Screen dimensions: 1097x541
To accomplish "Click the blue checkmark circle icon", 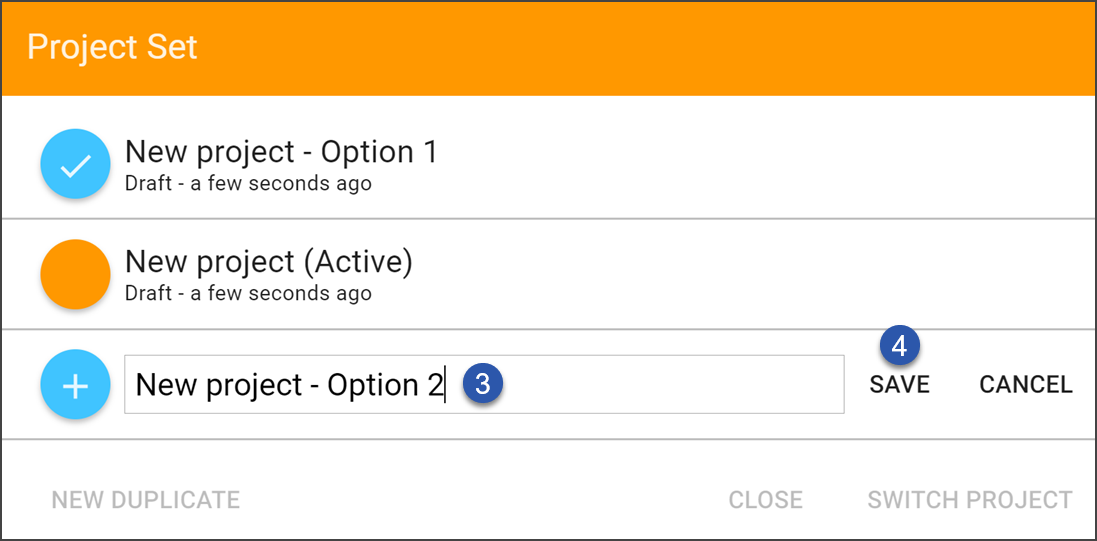I will pyautogui.click(x=76, y=164).
